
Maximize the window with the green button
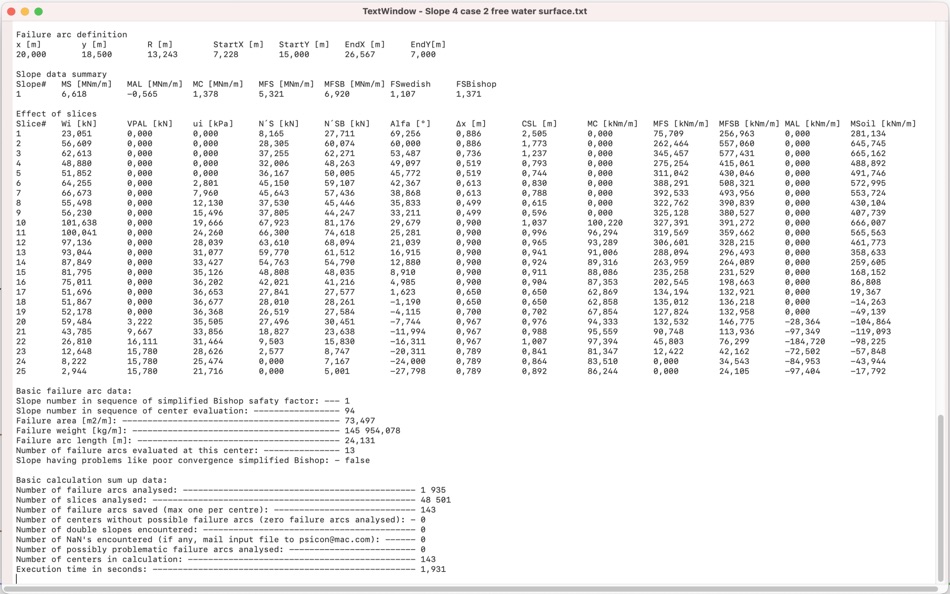pyautogui.click(x=39, y=12)
